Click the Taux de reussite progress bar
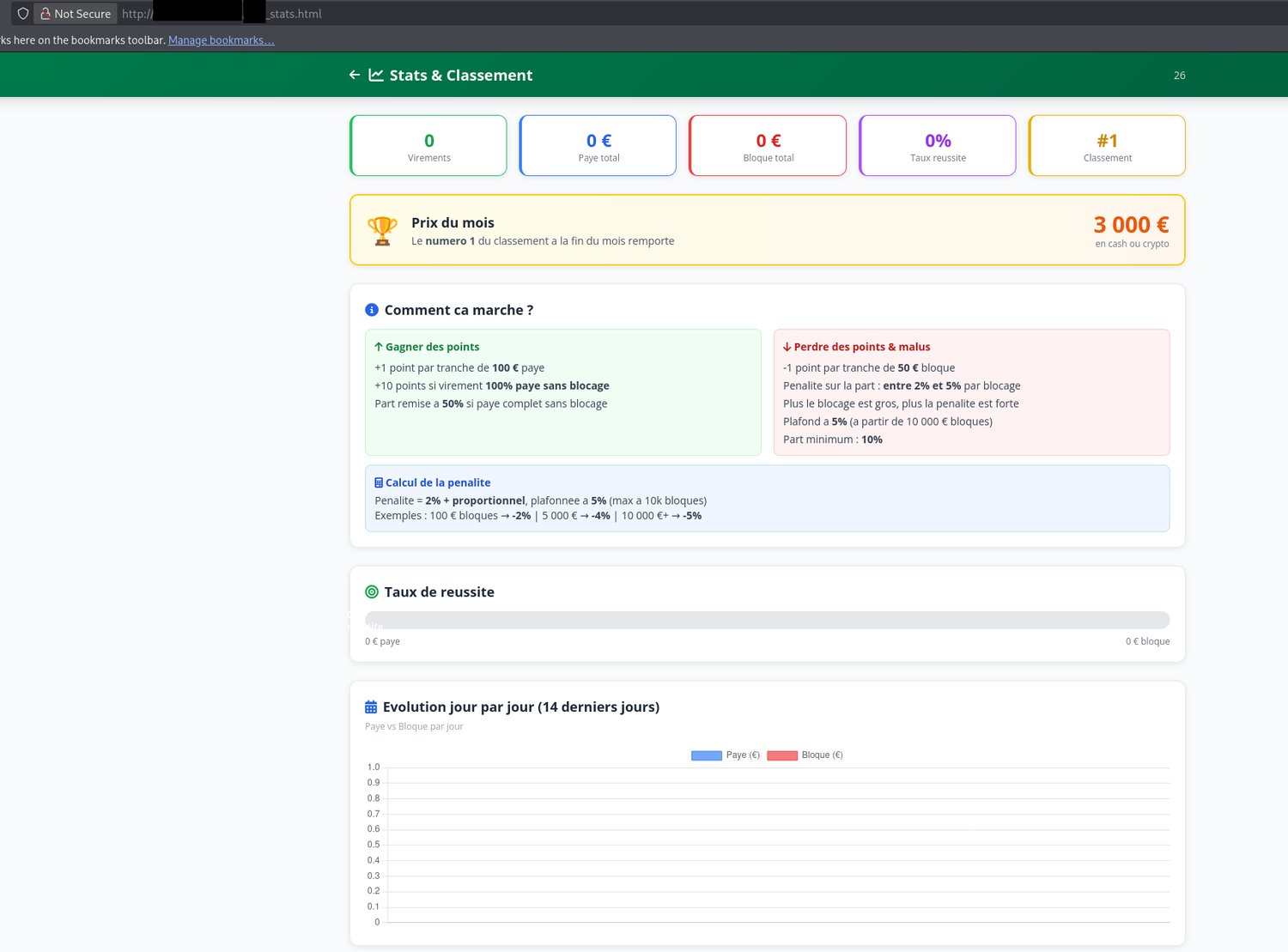 click(768, 620)
